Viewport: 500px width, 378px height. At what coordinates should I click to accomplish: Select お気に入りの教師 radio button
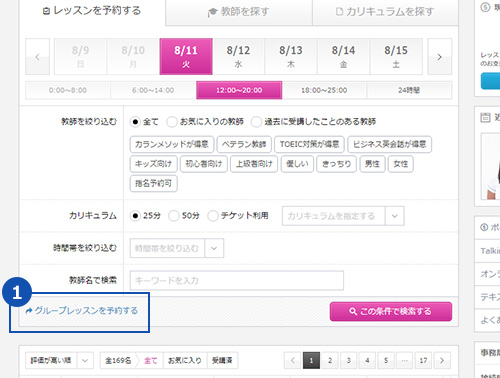click(172, 122)
